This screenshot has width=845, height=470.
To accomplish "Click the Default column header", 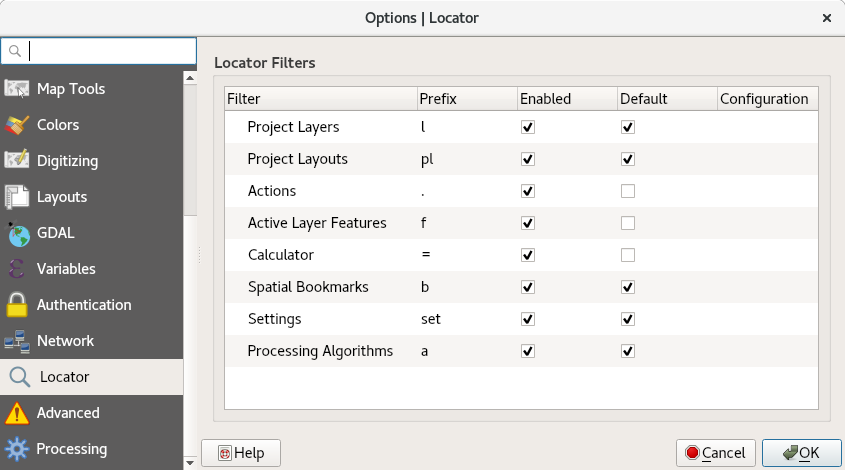I will pyautogui.click(x=667, y=99).
